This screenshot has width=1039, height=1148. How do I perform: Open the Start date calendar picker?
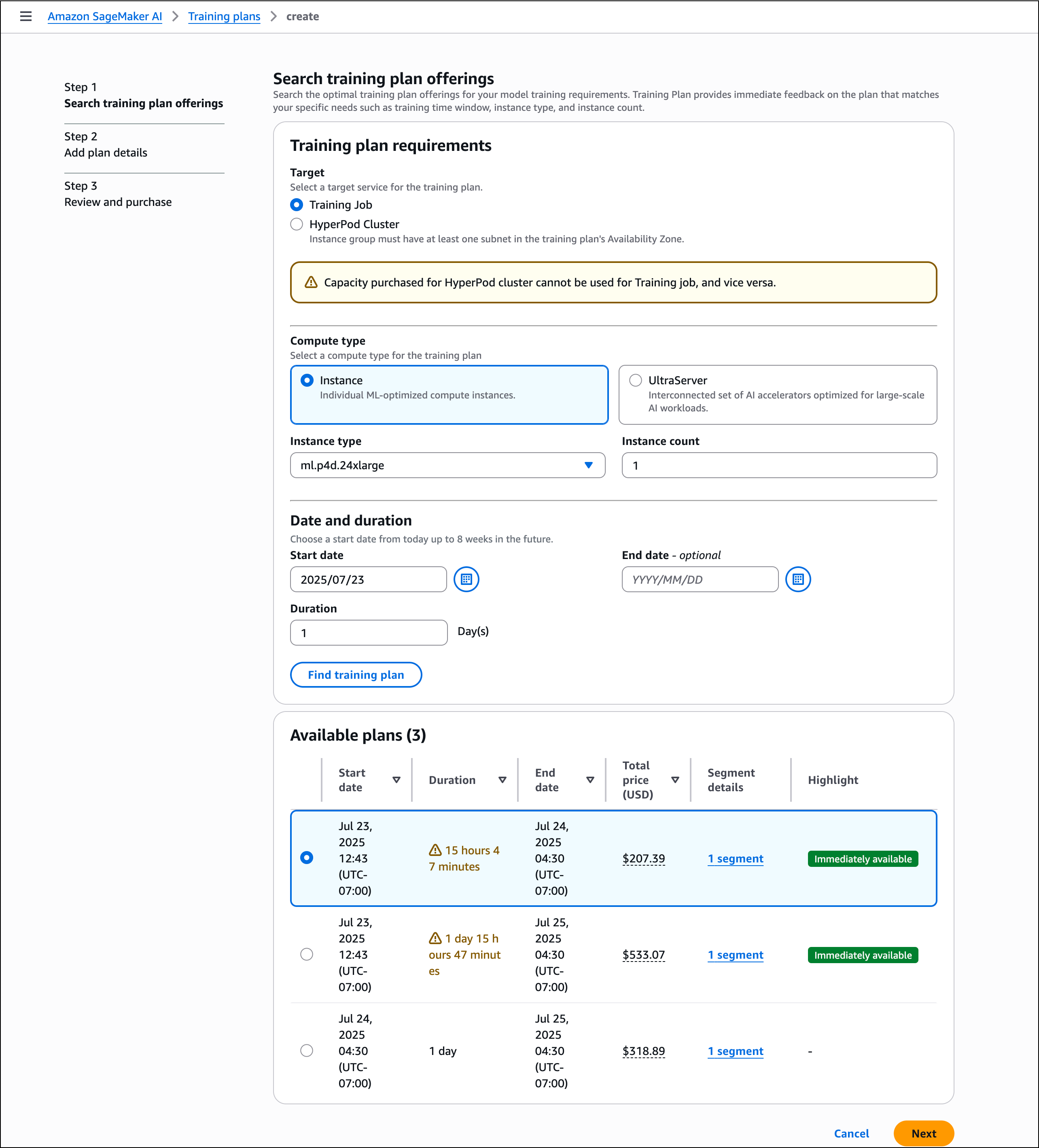[466, 579]
